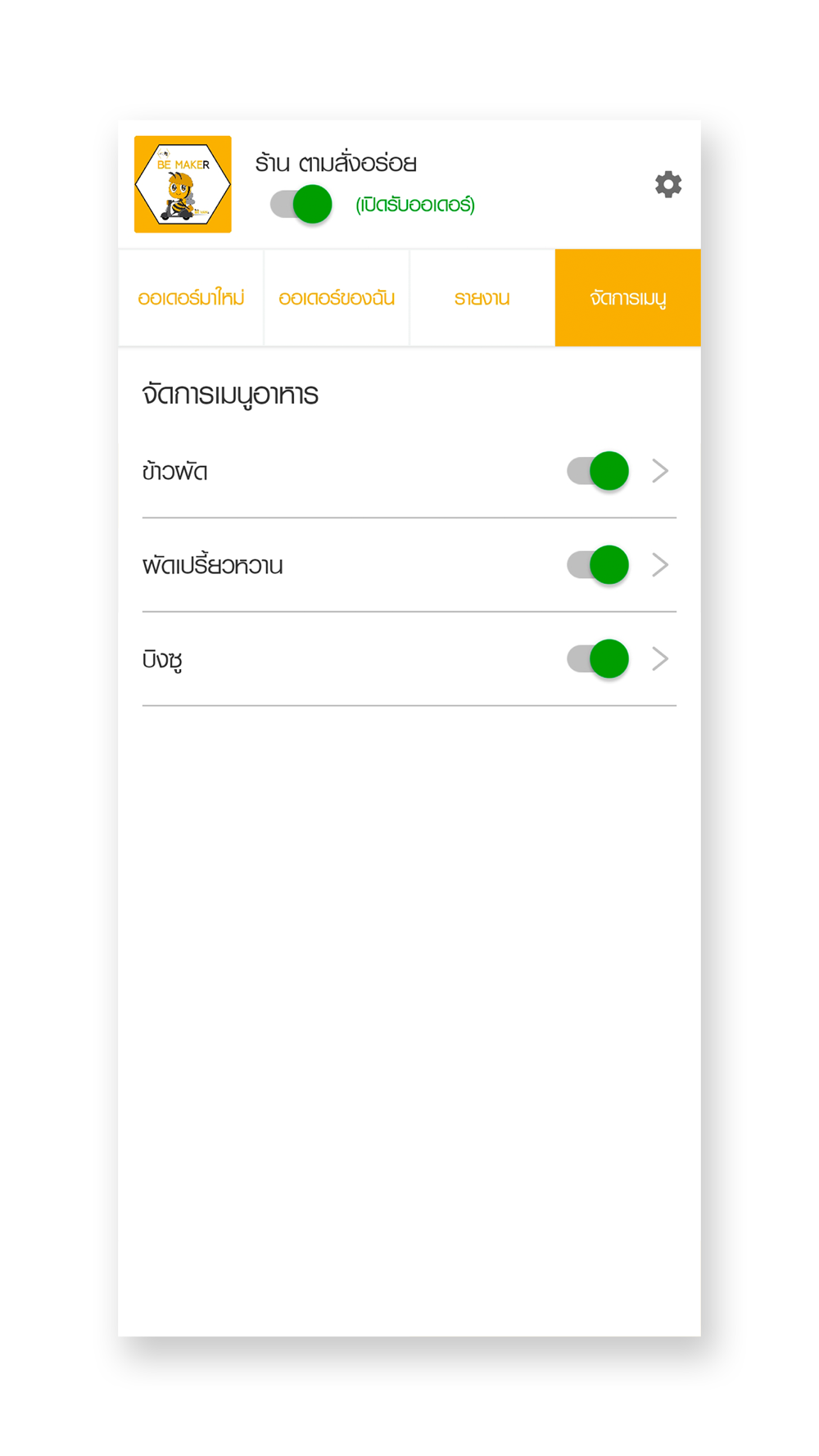Expand ข้าวผัด details with the chevron
The height and width of the screenshot is (1456, 819).
[x=660, y=471]
